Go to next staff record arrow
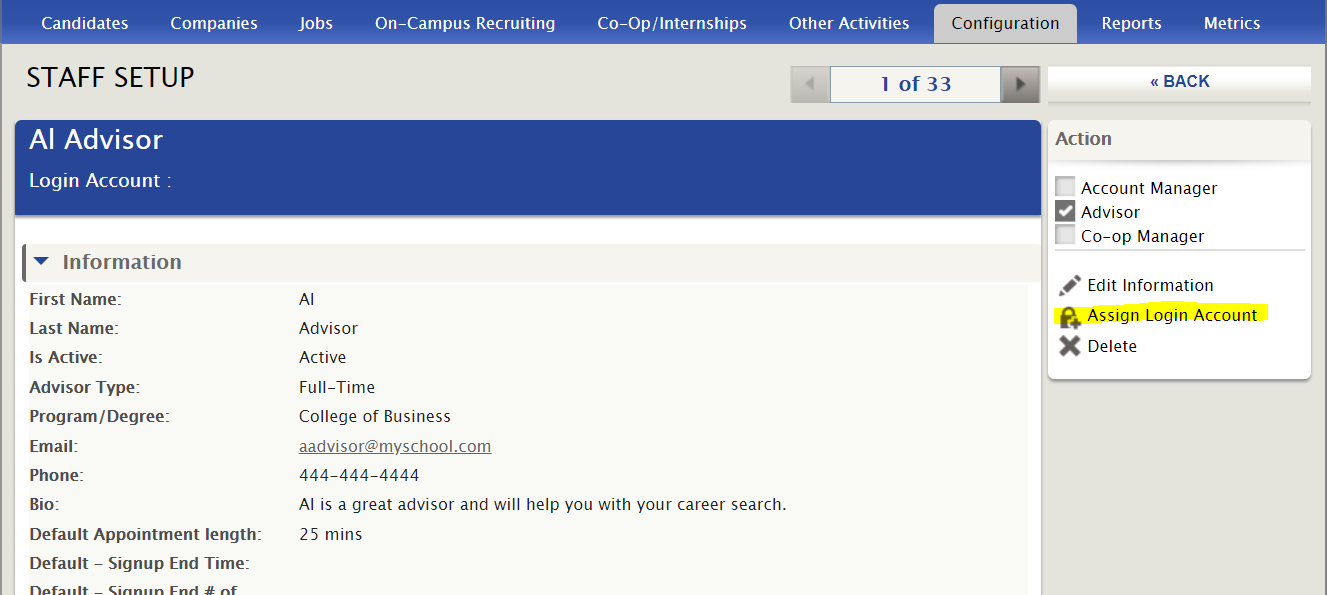This screenshot has width=1327, height=595. tap(1020, 84)
